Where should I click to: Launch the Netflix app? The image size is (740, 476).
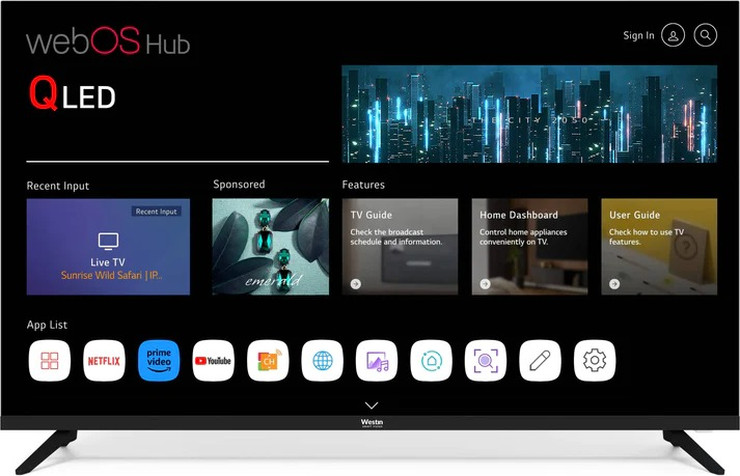(104, 360)
